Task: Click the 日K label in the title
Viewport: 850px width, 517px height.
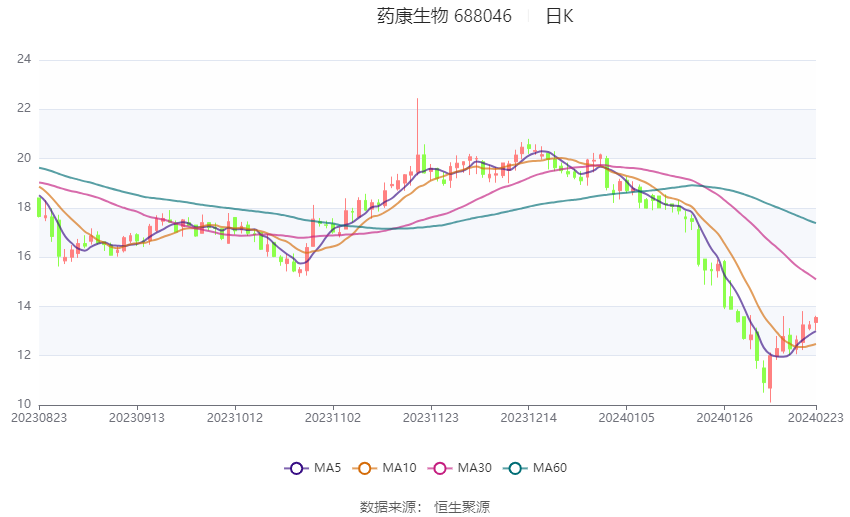Action: coord(559,16)
